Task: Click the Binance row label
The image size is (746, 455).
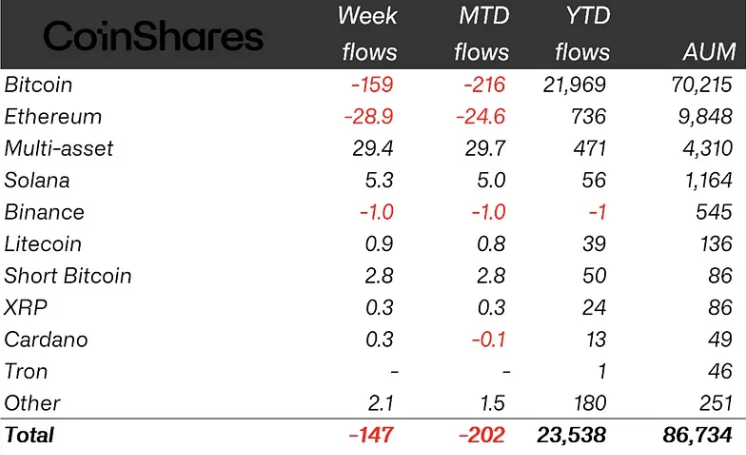Action: (x=44, y=212)
